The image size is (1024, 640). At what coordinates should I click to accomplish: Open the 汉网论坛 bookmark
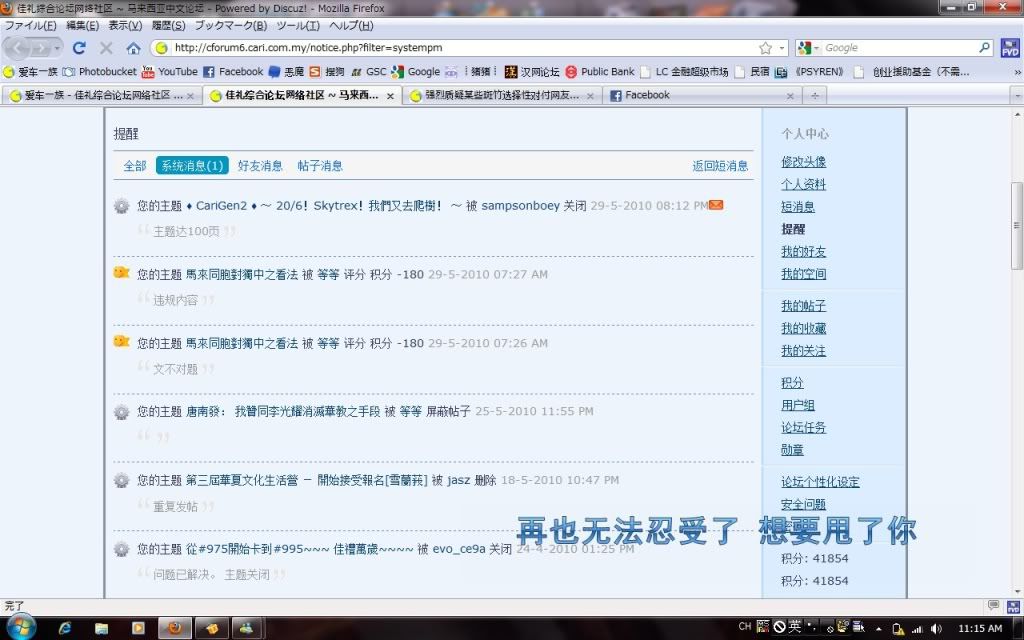[x=532, y=72]
